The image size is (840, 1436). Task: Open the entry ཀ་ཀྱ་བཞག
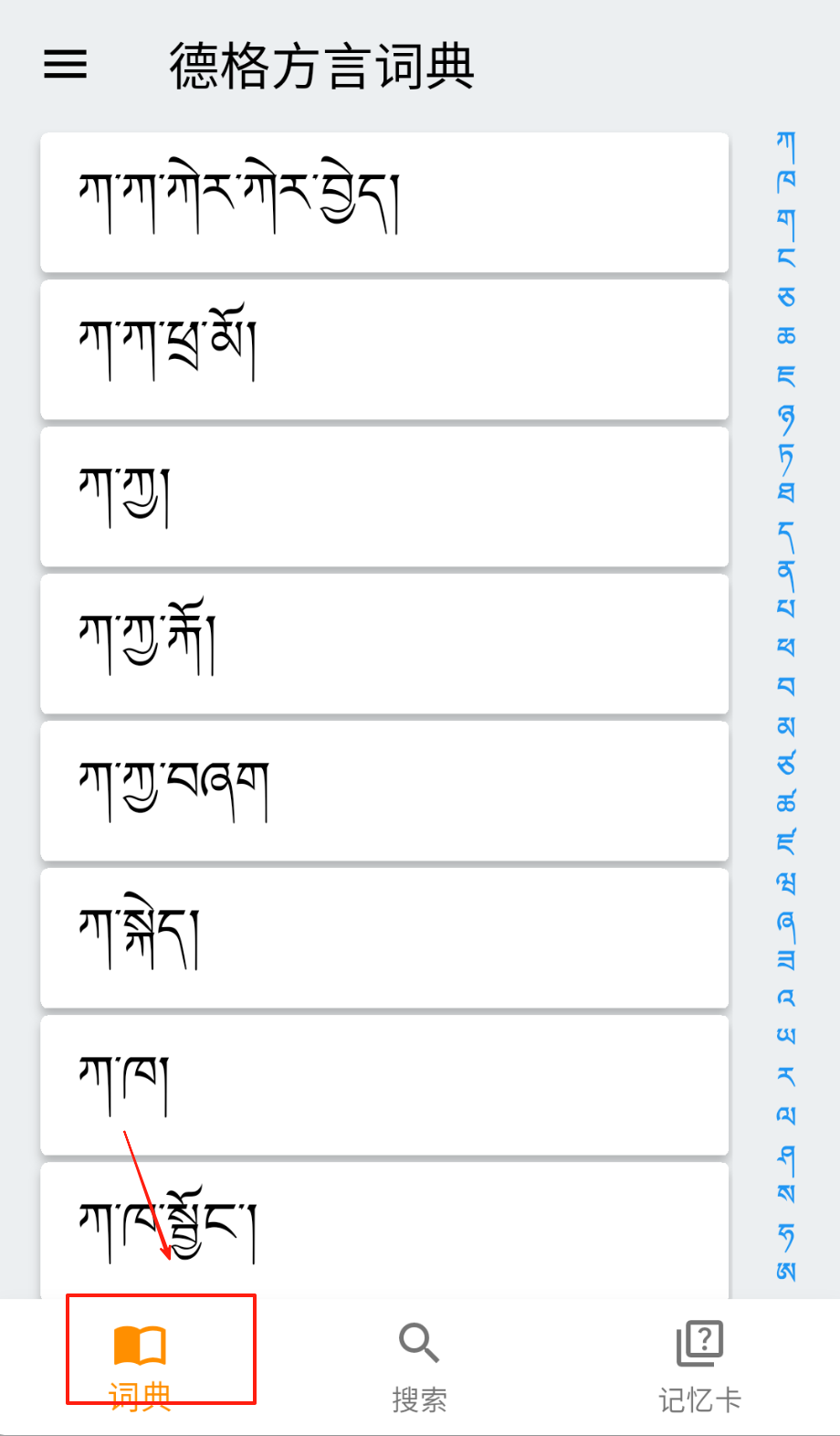coord(384,790)
